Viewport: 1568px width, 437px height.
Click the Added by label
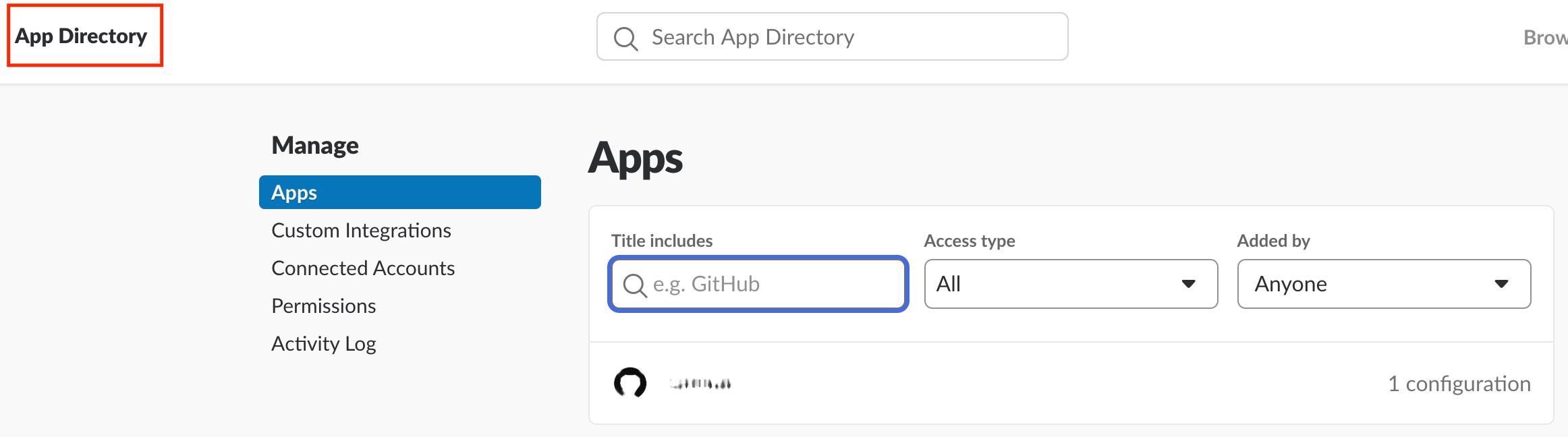click(x=1273, y=241)
